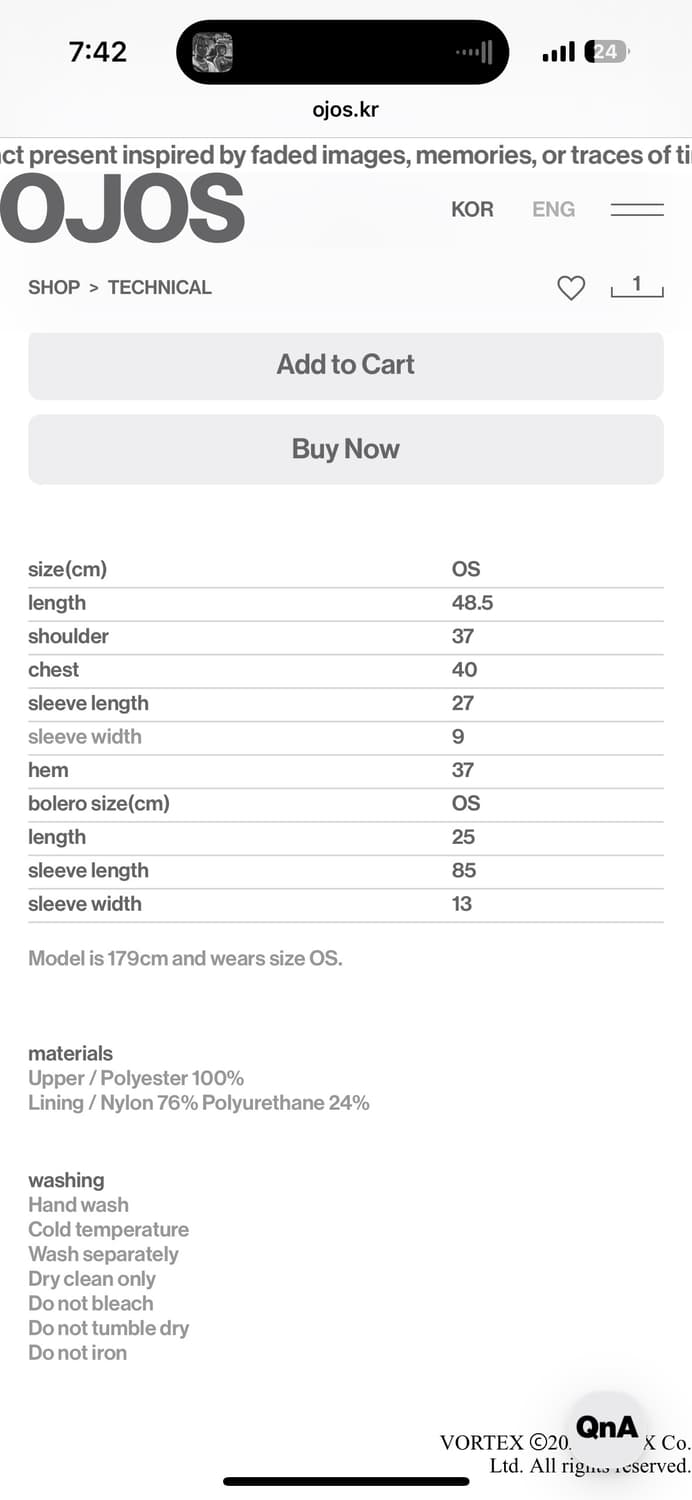692x1500 pixels.
Task: Tap the scrolling announcement banner text
Action: [x=346, y=155]
